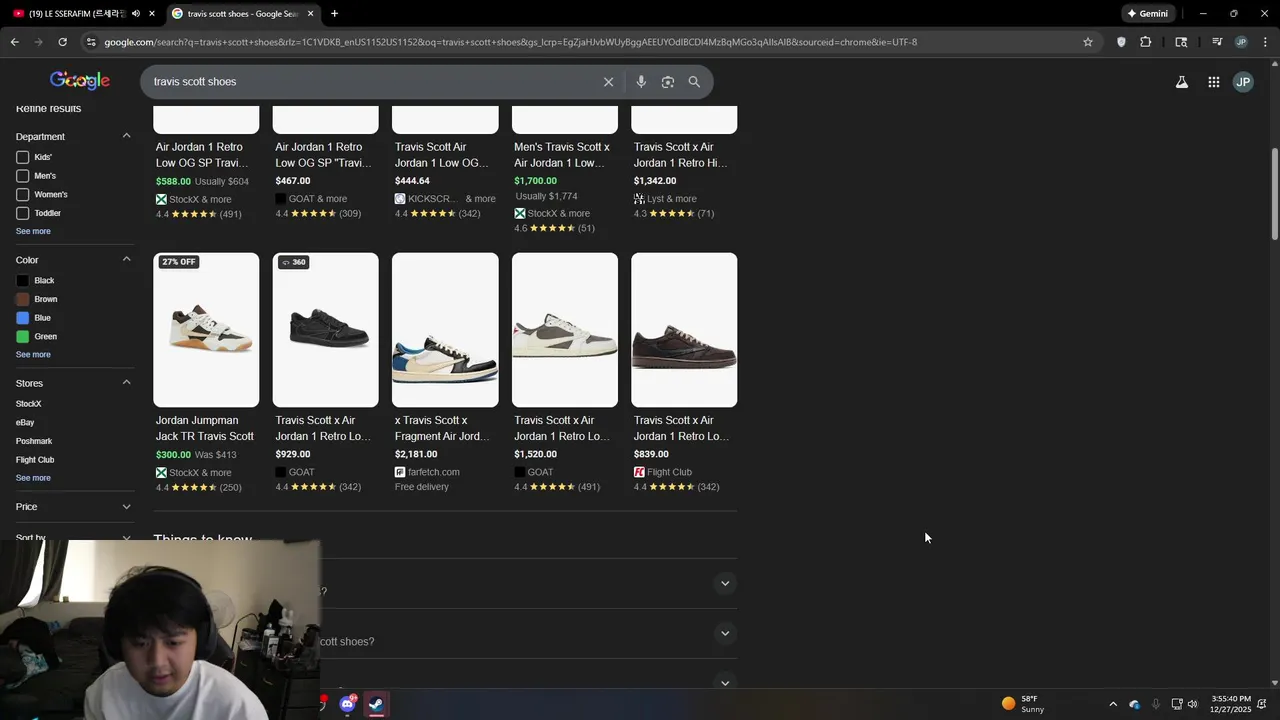Close the travis scott shoes tab
Viewport: 1280px width, 720px height.
(310, 14)
